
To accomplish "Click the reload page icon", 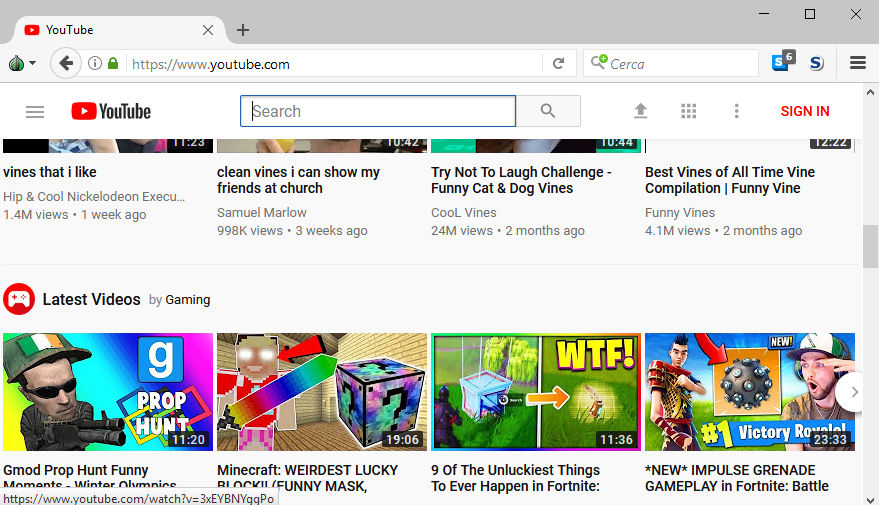I will click(x=558, y=64).
